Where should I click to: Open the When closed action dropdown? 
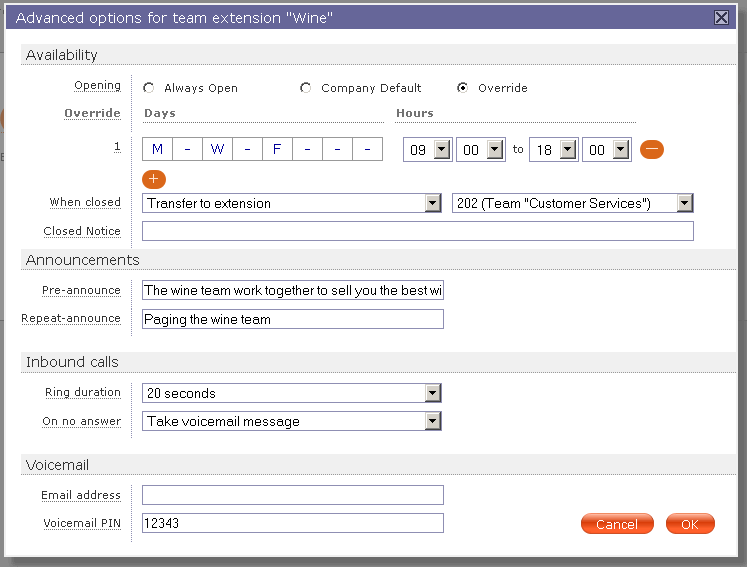point(292,203)
